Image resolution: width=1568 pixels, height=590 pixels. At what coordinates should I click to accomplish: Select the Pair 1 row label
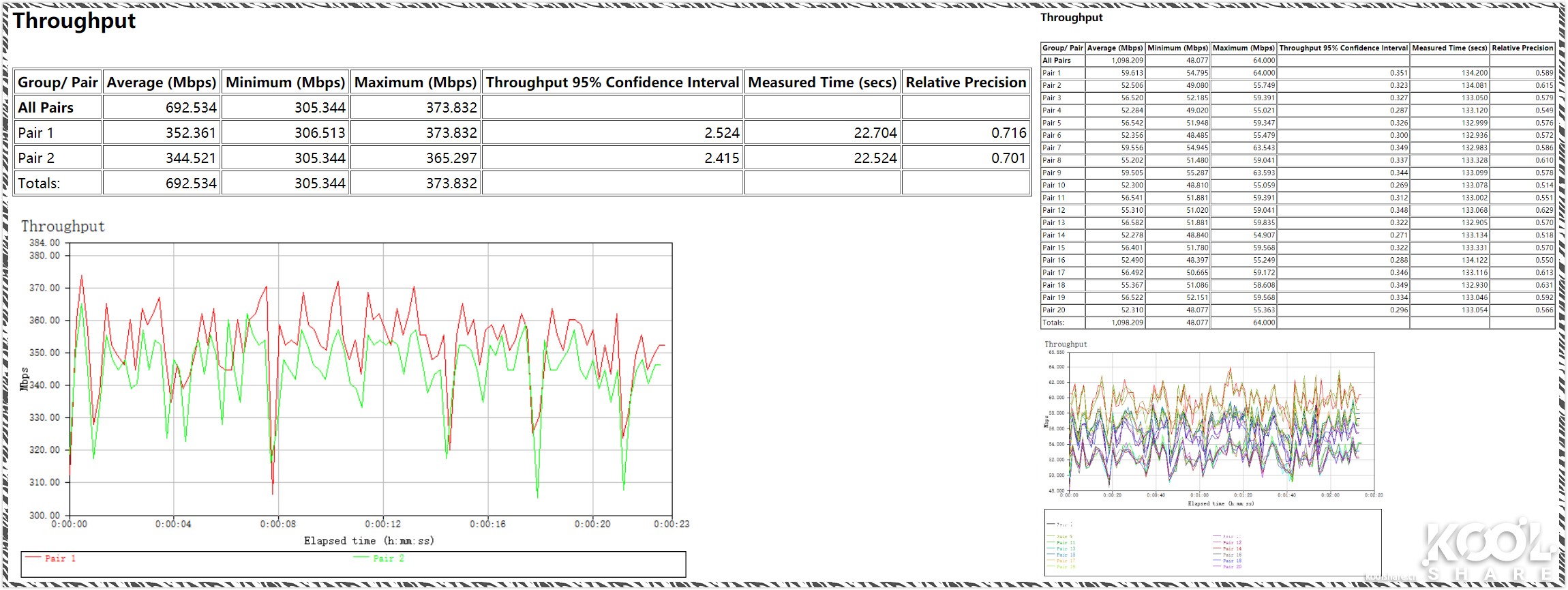[35, 133]
